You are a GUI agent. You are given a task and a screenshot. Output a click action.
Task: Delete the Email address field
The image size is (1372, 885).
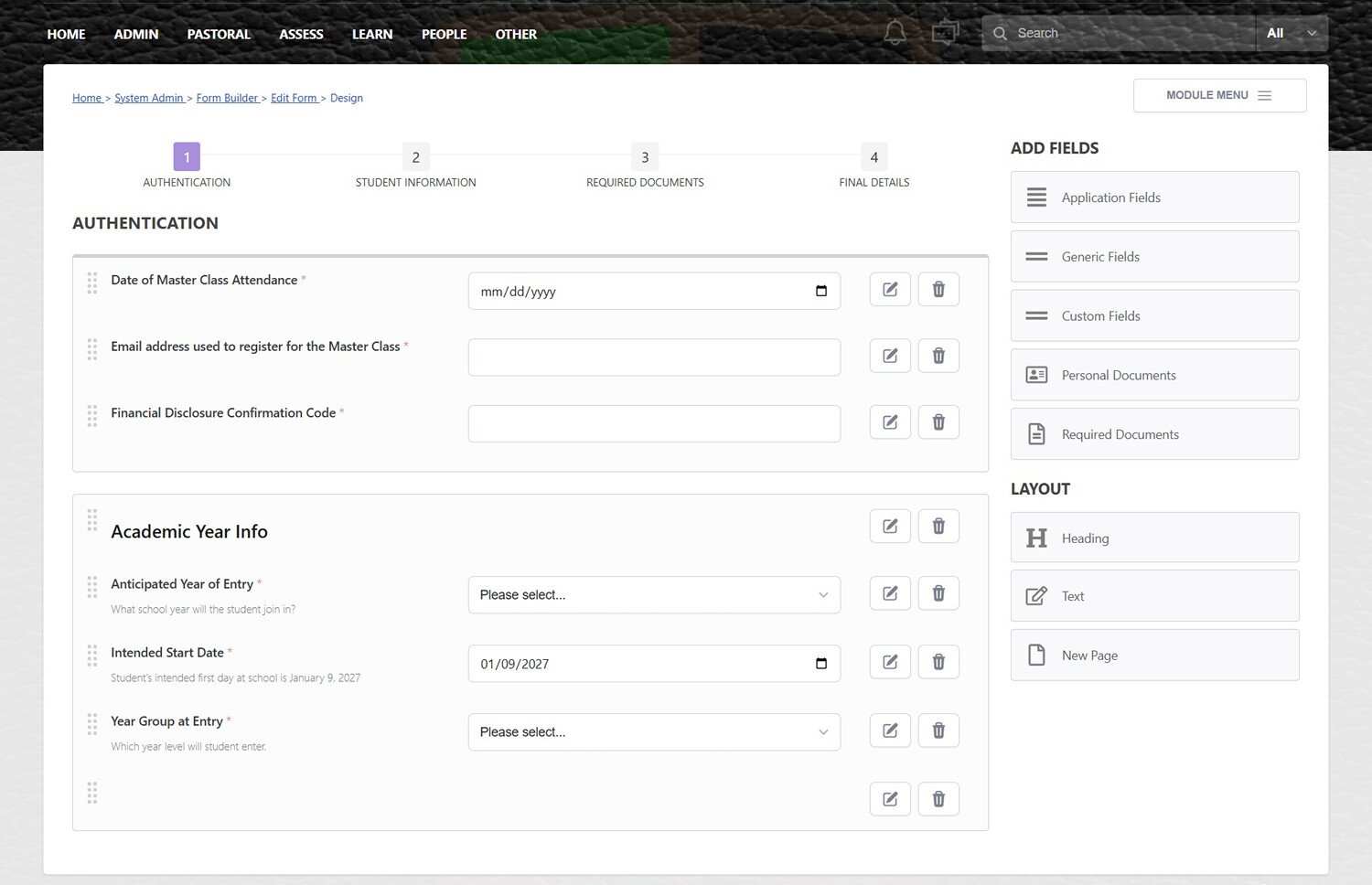tap(938, 356)
